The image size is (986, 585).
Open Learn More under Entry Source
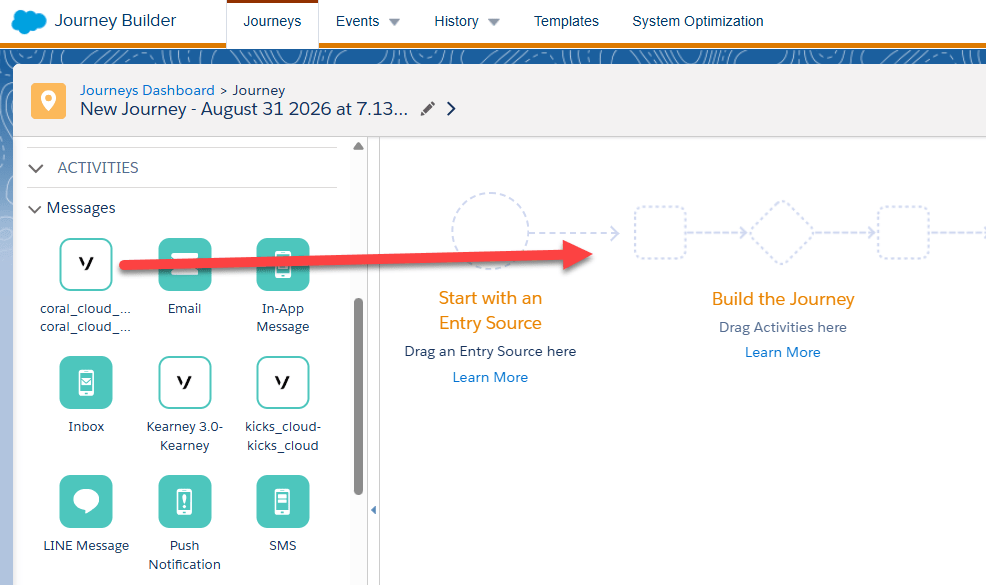tap(490, 377)
